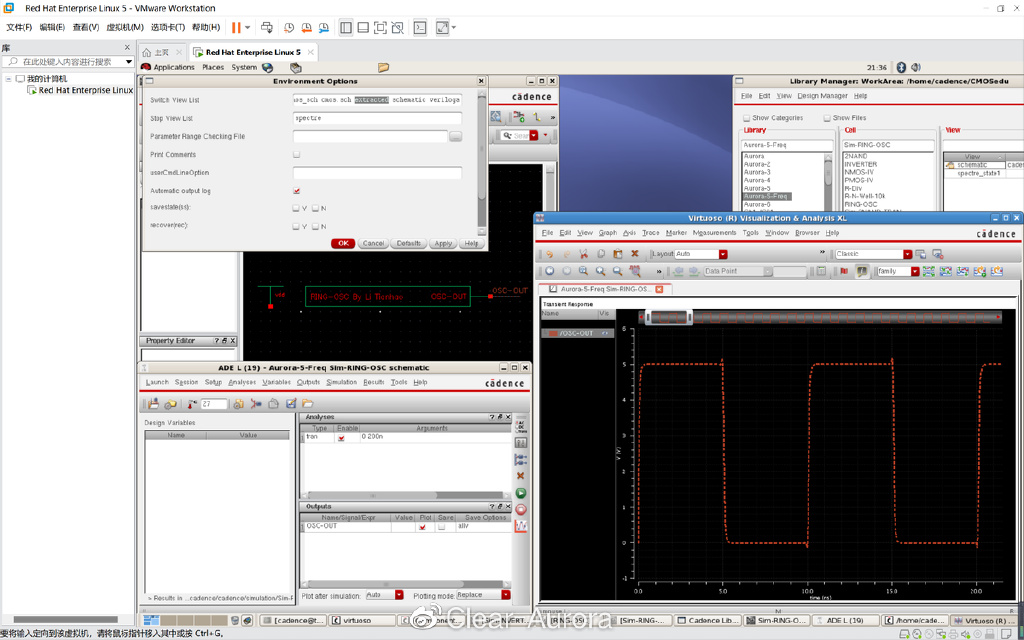Toggle the VMware library sidebar view icon
Viewport: 1024px width, 640px height.
[x=346, y=27]
